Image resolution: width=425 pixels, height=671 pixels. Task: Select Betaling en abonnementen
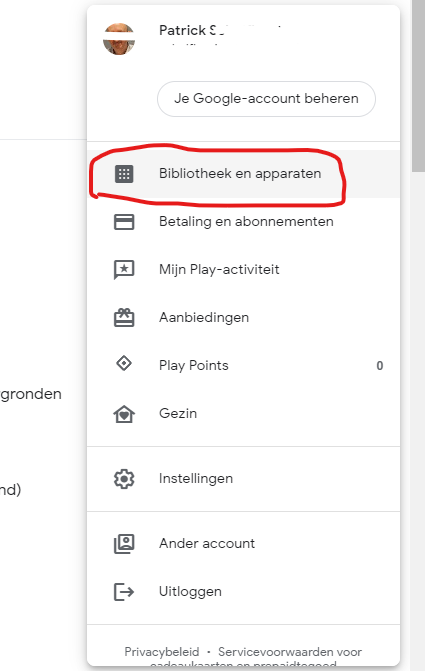(x=243, y=222)
